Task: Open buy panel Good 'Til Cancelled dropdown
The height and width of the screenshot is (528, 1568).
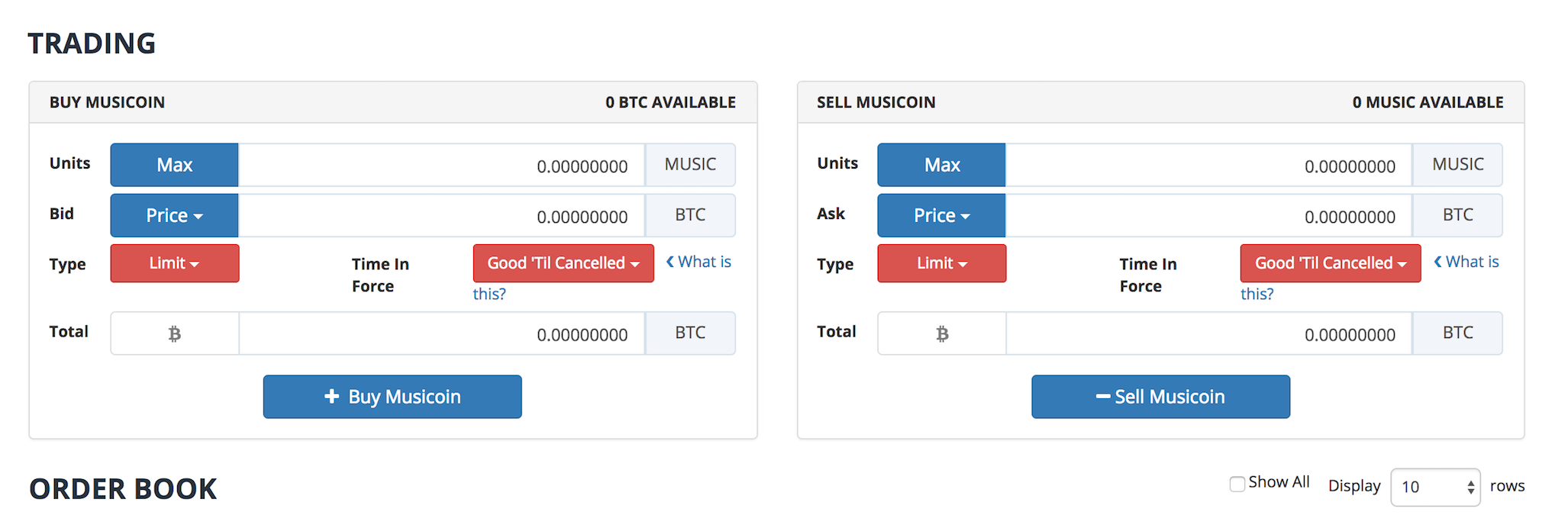Action: click(x=563, y=263)
